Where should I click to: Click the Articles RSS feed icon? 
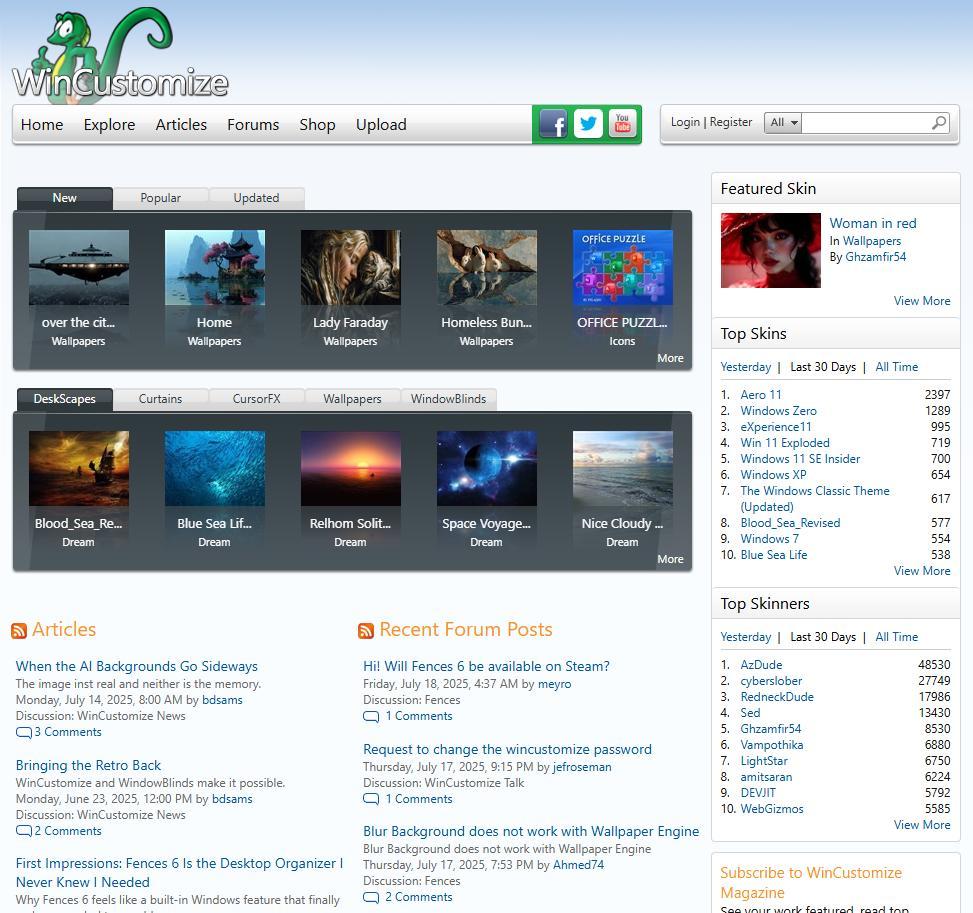(19, 631)
